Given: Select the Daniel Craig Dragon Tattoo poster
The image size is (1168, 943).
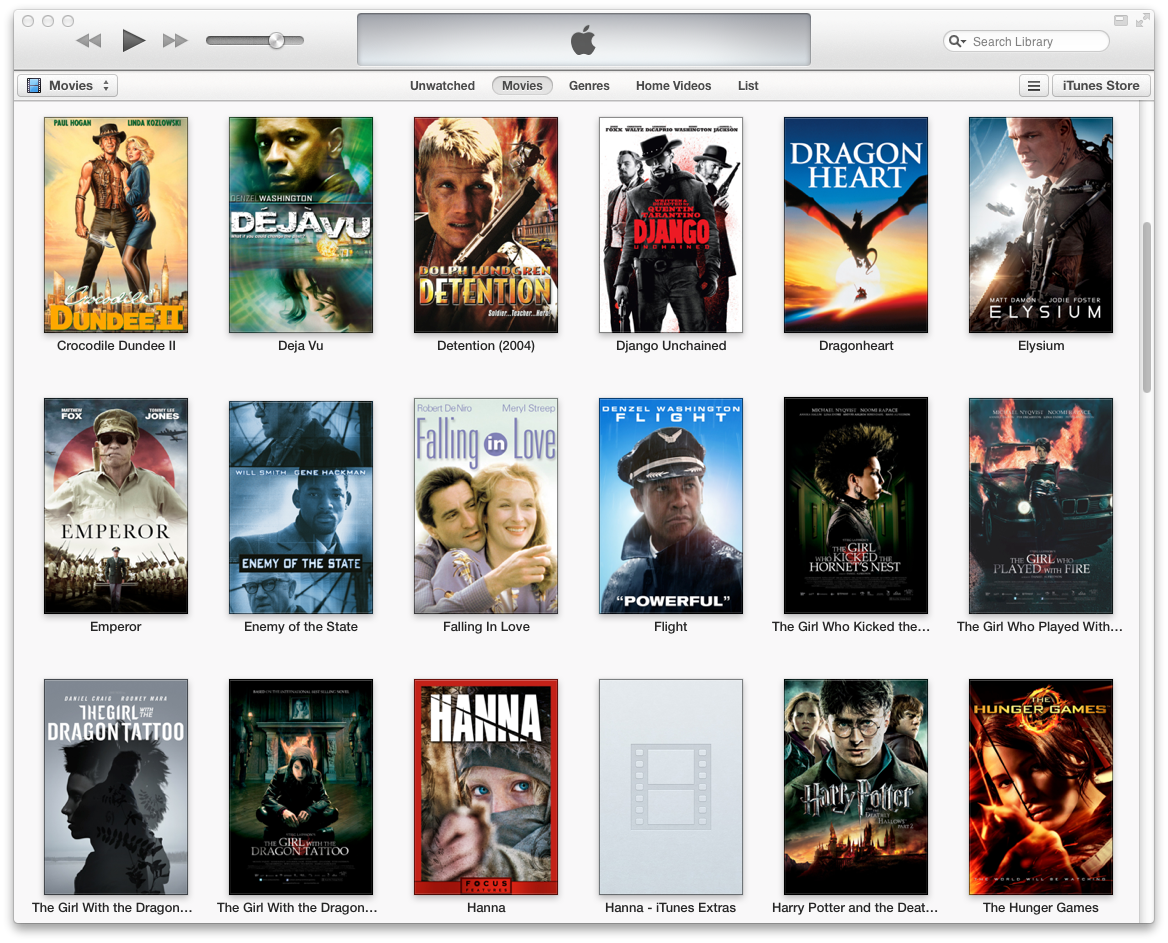Looking at the screenshot, I should tap(116, 787).
